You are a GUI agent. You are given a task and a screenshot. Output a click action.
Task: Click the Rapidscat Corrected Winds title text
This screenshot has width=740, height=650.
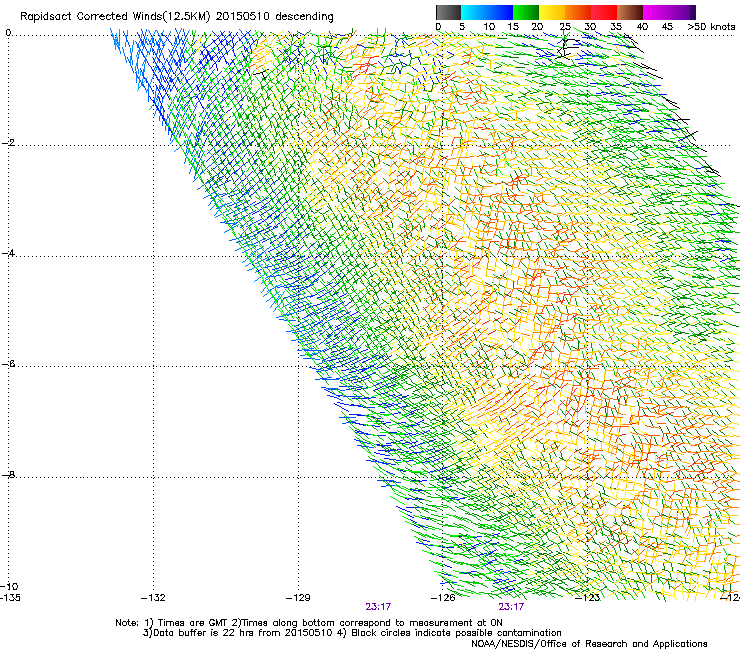pos(177,16)
